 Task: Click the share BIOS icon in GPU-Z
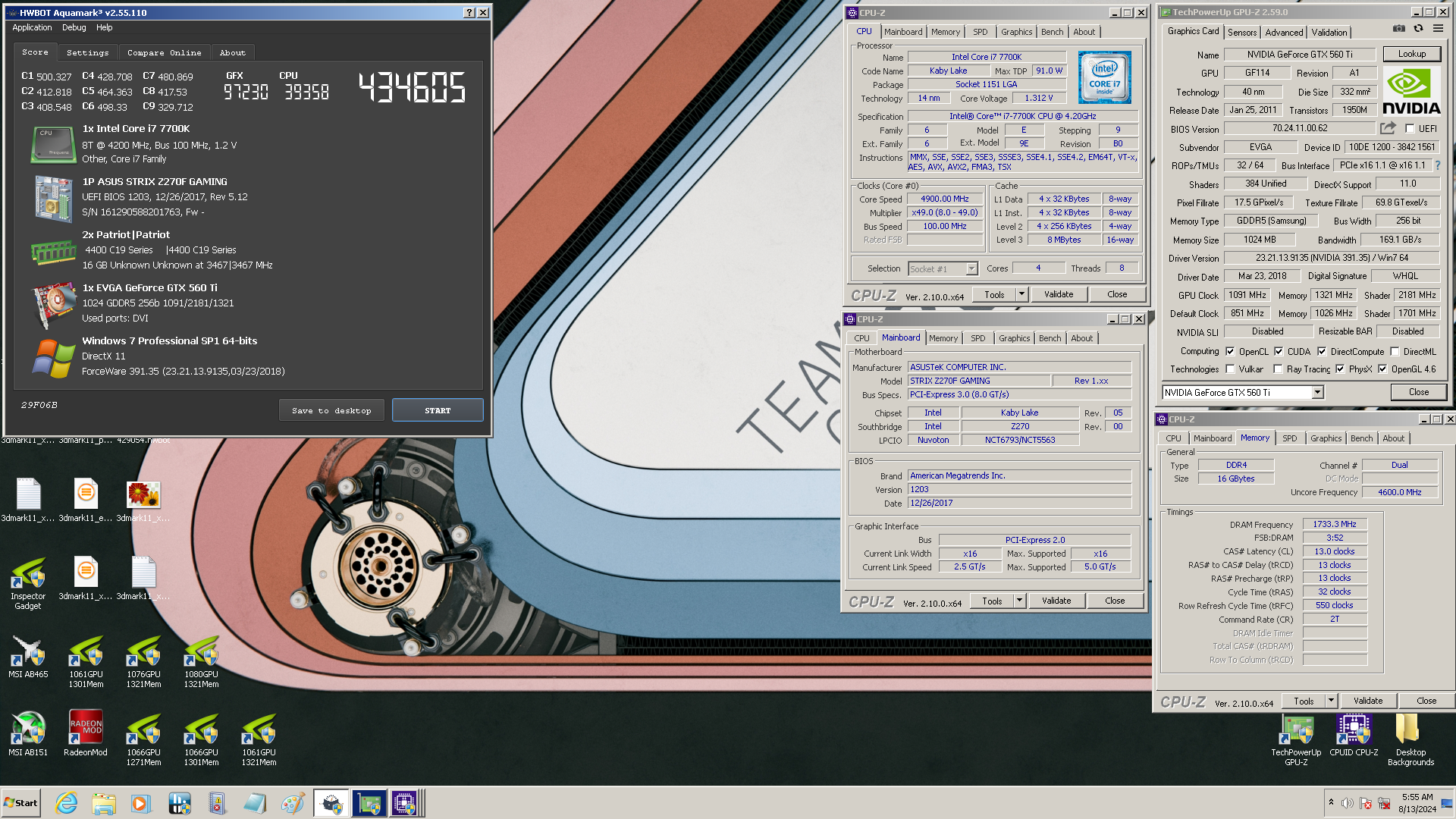point(1388,128)
